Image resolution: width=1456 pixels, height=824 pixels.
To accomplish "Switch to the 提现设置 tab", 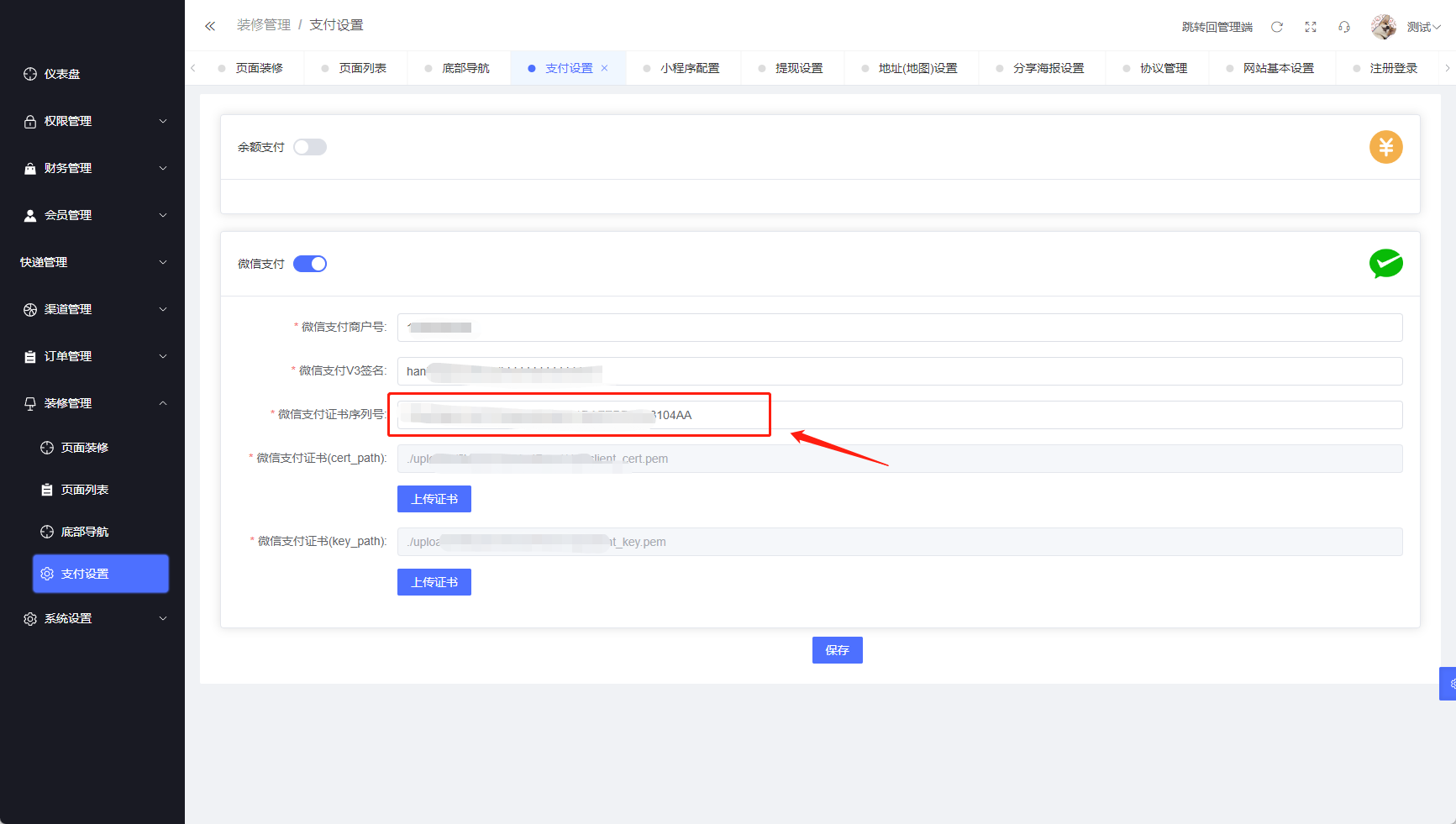I will pos(798,68).
